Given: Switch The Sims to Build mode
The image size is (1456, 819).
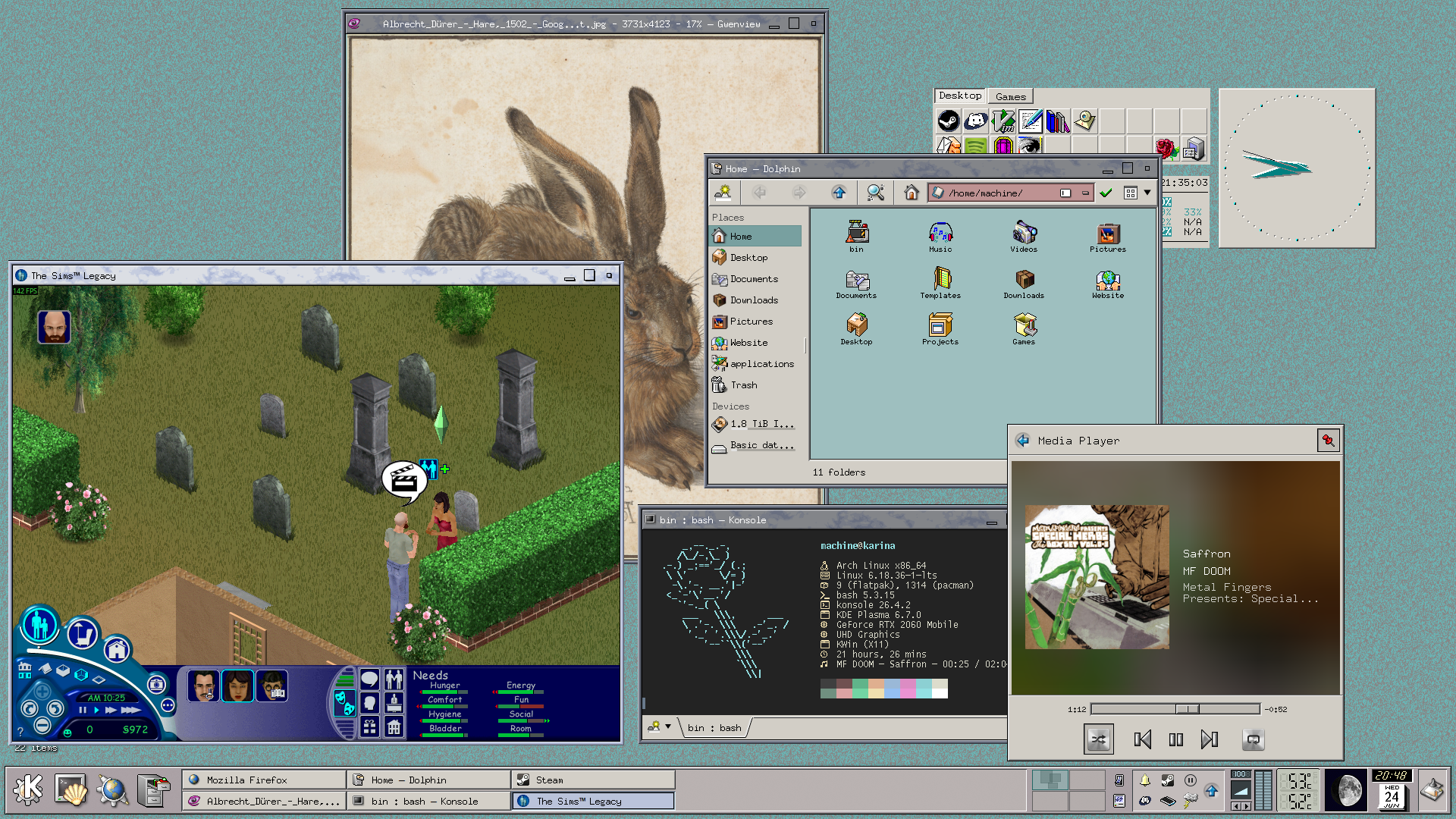Looking at the screenshot, I should pos(117,650).
